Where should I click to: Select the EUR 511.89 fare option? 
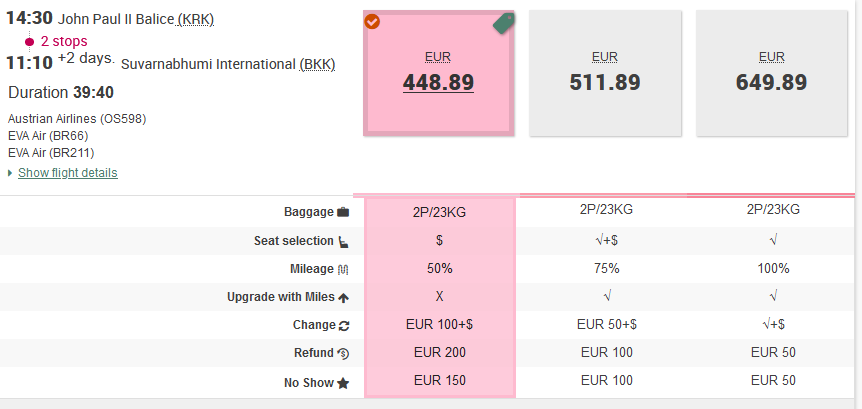(x=605, y=73)
